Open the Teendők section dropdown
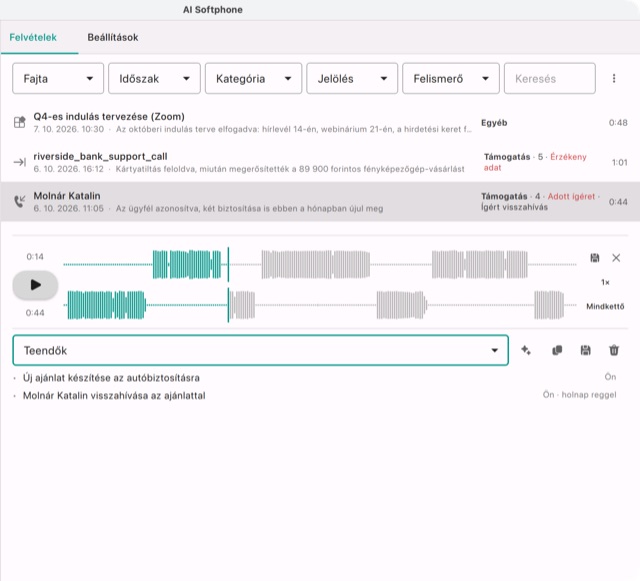Screen dimensions: 640x581 pyautogui.click(x=260, y=350)
